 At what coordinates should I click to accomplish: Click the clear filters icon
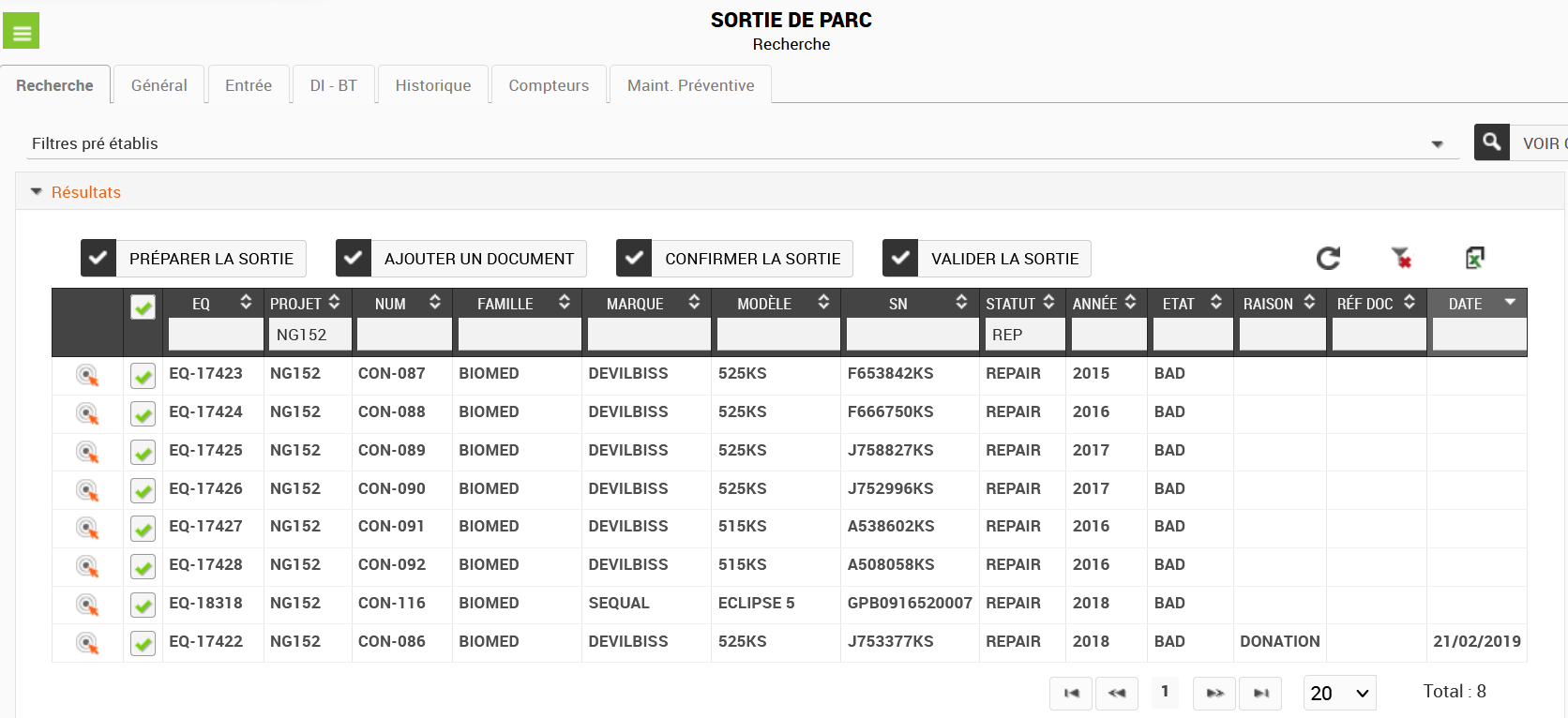point(1401,258)
